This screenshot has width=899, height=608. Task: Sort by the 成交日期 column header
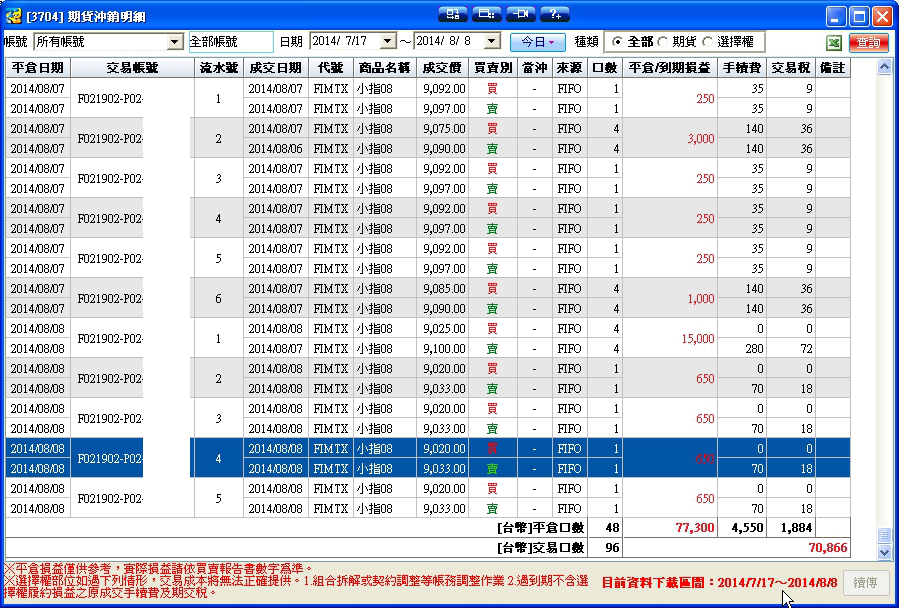(276, 68)
